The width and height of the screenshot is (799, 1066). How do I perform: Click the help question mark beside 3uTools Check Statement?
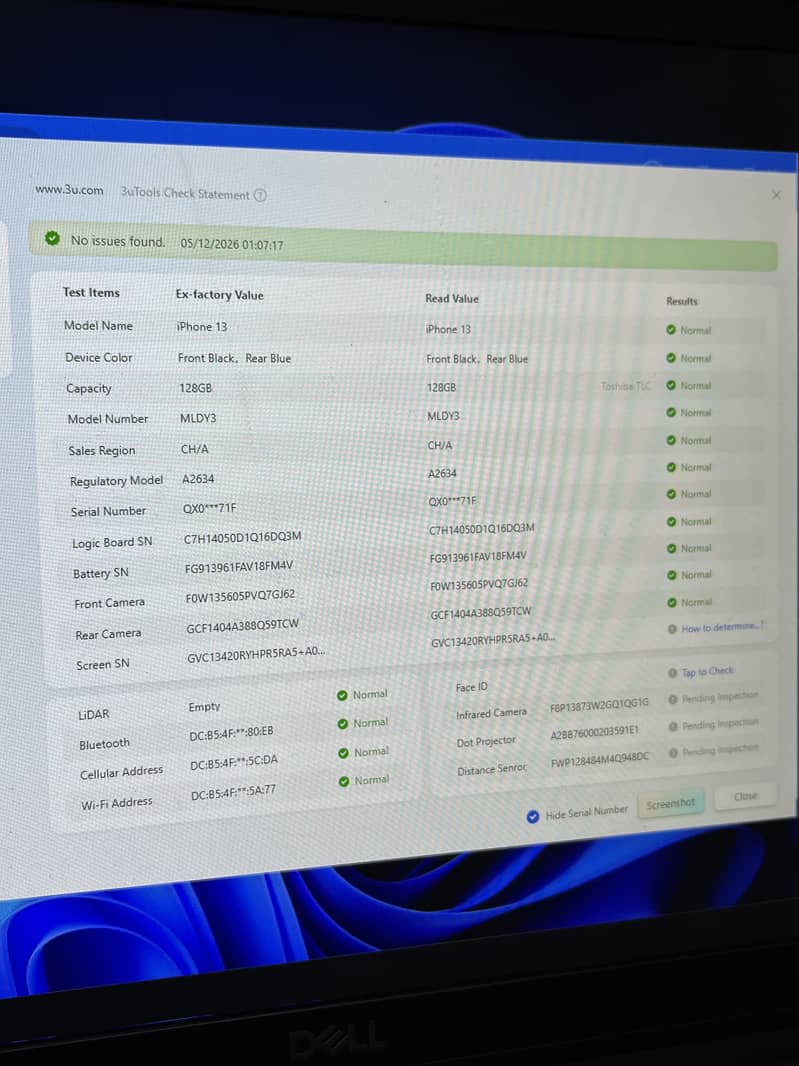260,195
